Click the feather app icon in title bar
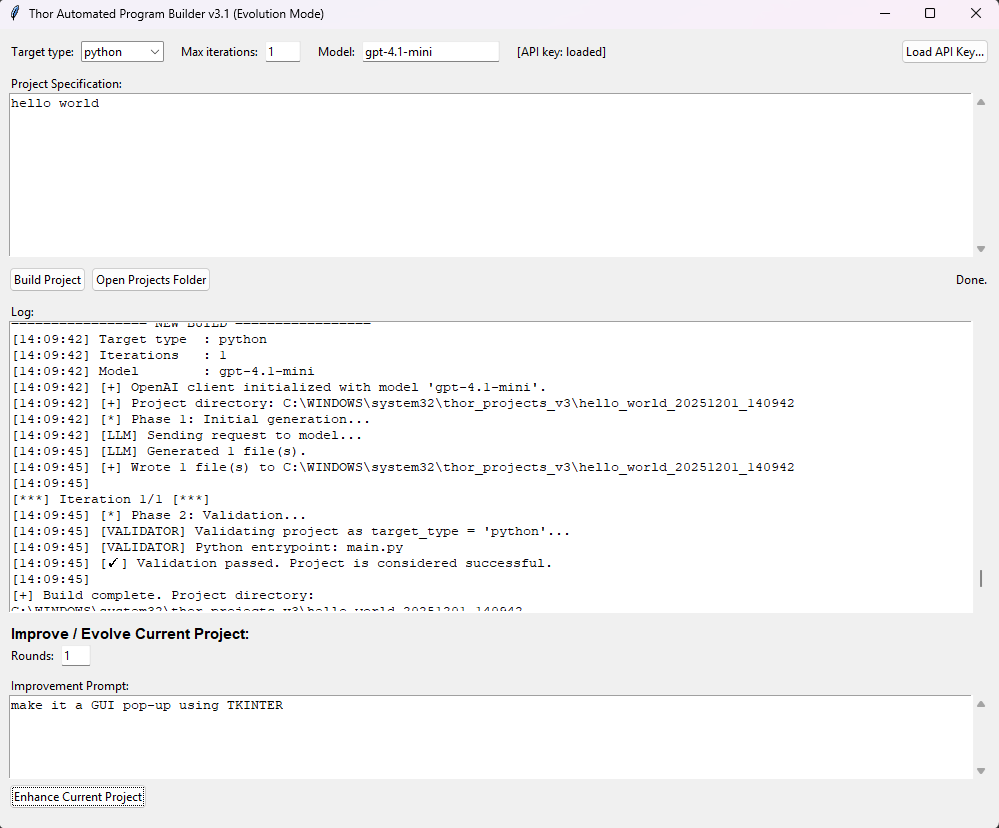 tap(15, 14)
